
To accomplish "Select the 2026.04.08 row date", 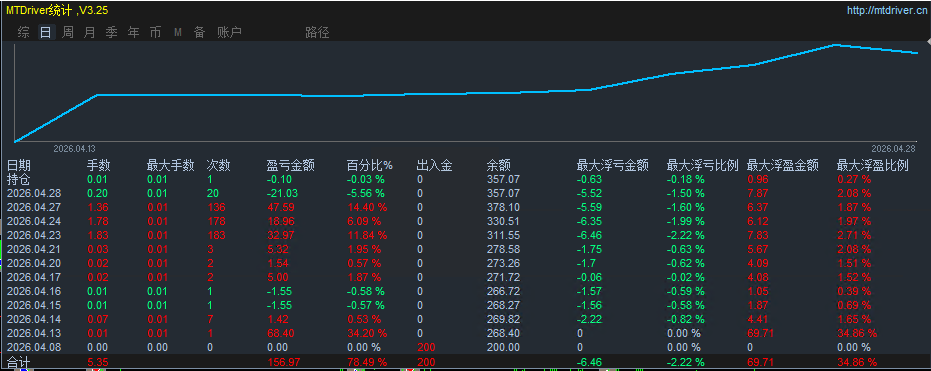I will coord(34,347).
